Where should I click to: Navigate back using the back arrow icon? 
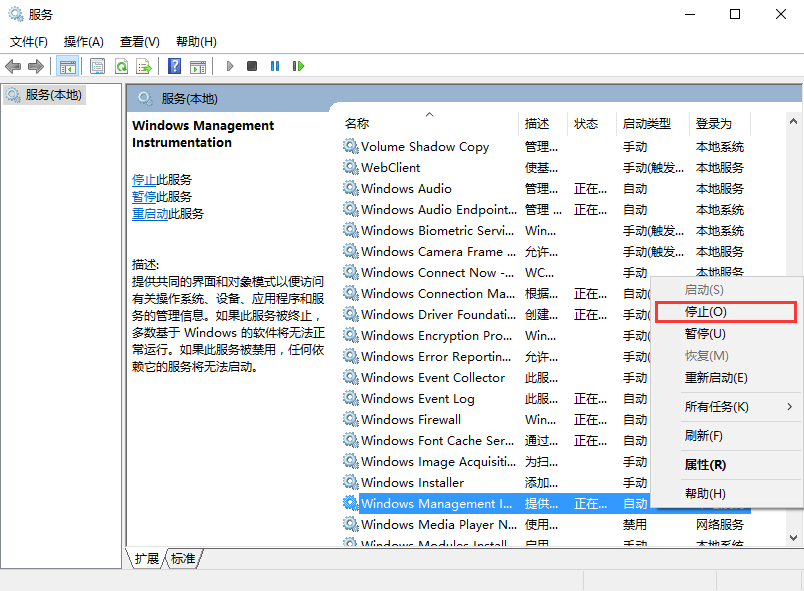[x=13, y=66]
